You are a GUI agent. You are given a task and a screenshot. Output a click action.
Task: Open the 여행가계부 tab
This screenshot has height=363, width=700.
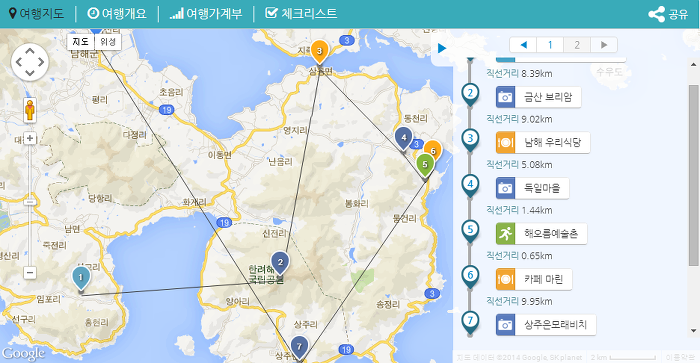pyautogui.click(x=206, y=13)
